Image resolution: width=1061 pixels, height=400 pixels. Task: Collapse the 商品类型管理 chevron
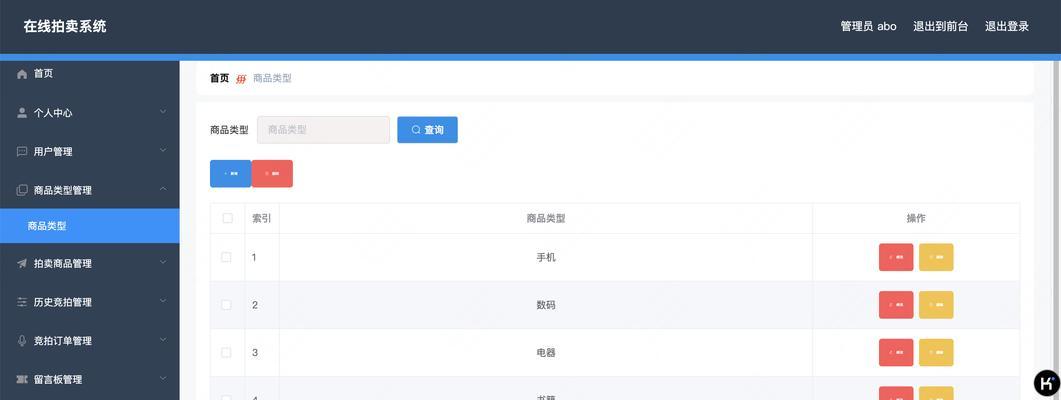(x=163, y=190)
